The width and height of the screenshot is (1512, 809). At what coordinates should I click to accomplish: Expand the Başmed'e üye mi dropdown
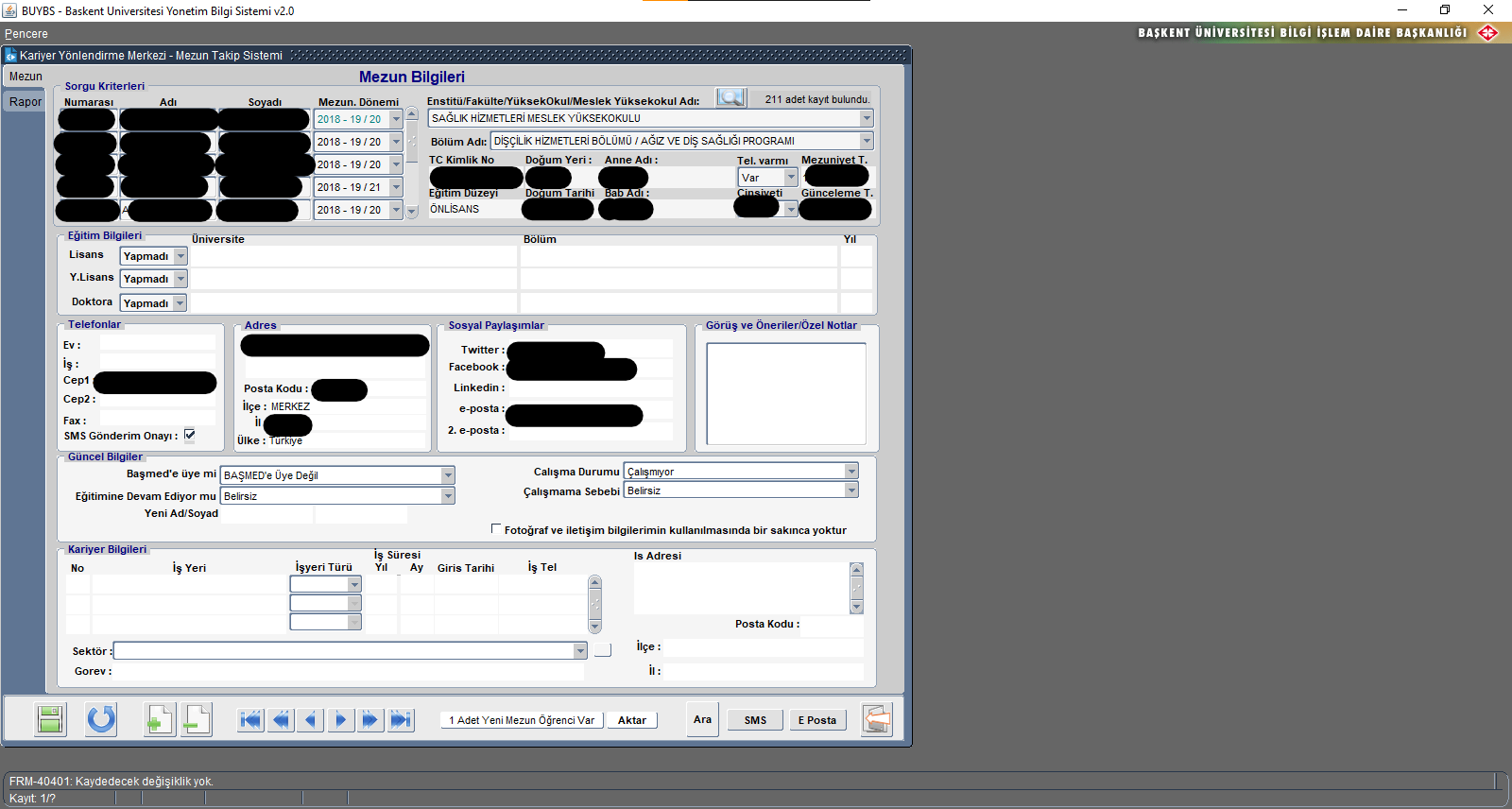[448, 475]
